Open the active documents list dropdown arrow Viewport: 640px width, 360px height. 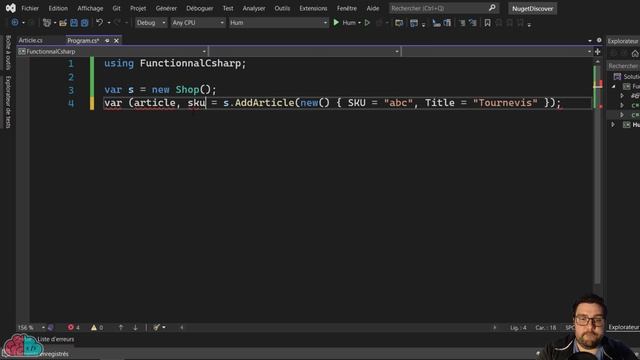pos(590,40)
